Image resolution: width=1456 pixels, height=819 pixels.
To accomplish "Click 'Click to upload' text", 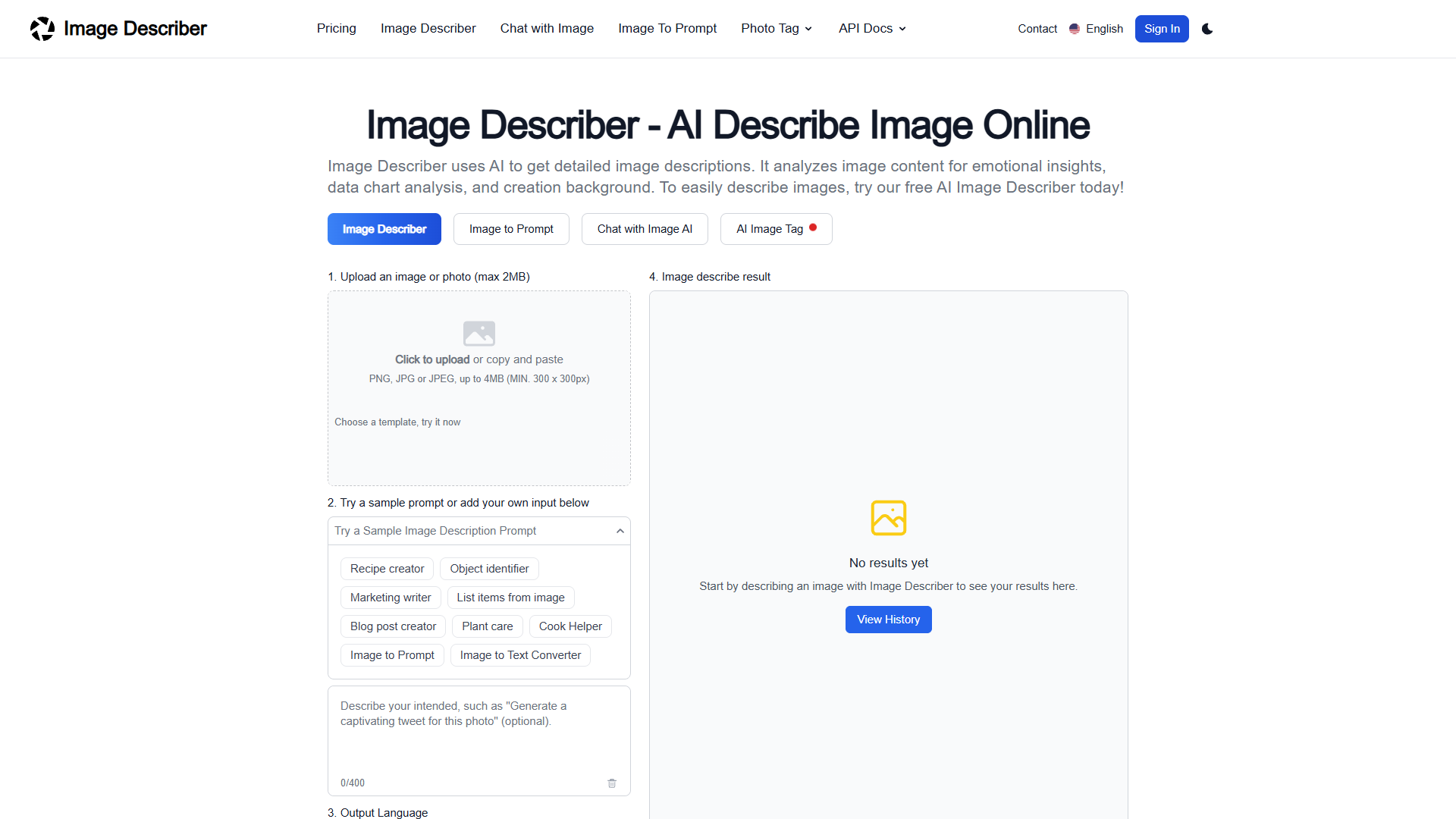I will 432,359.
